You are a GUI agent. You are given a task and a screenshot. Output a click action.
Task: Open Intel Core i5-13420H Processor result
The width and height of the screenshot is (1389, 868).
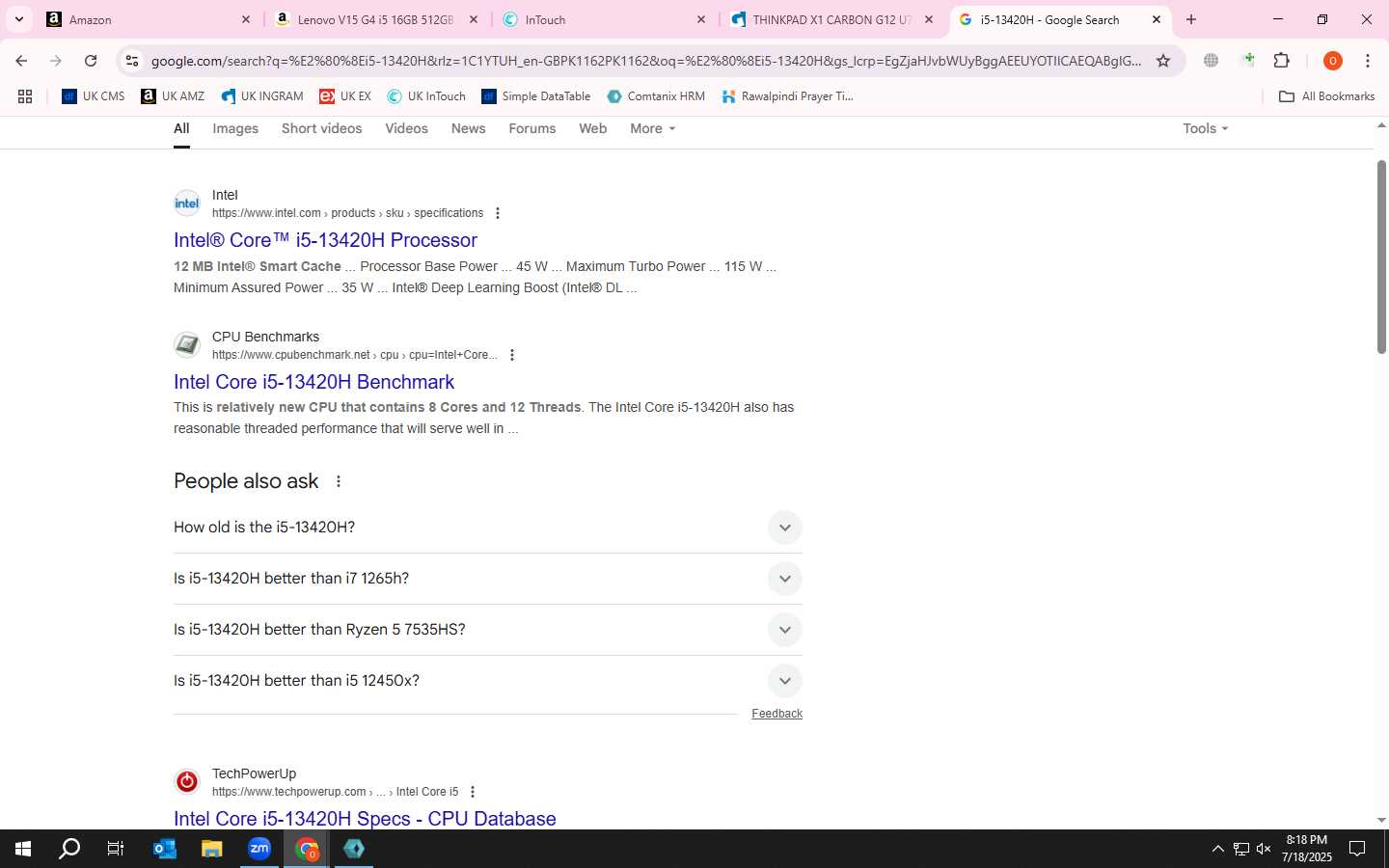[325, 240]
